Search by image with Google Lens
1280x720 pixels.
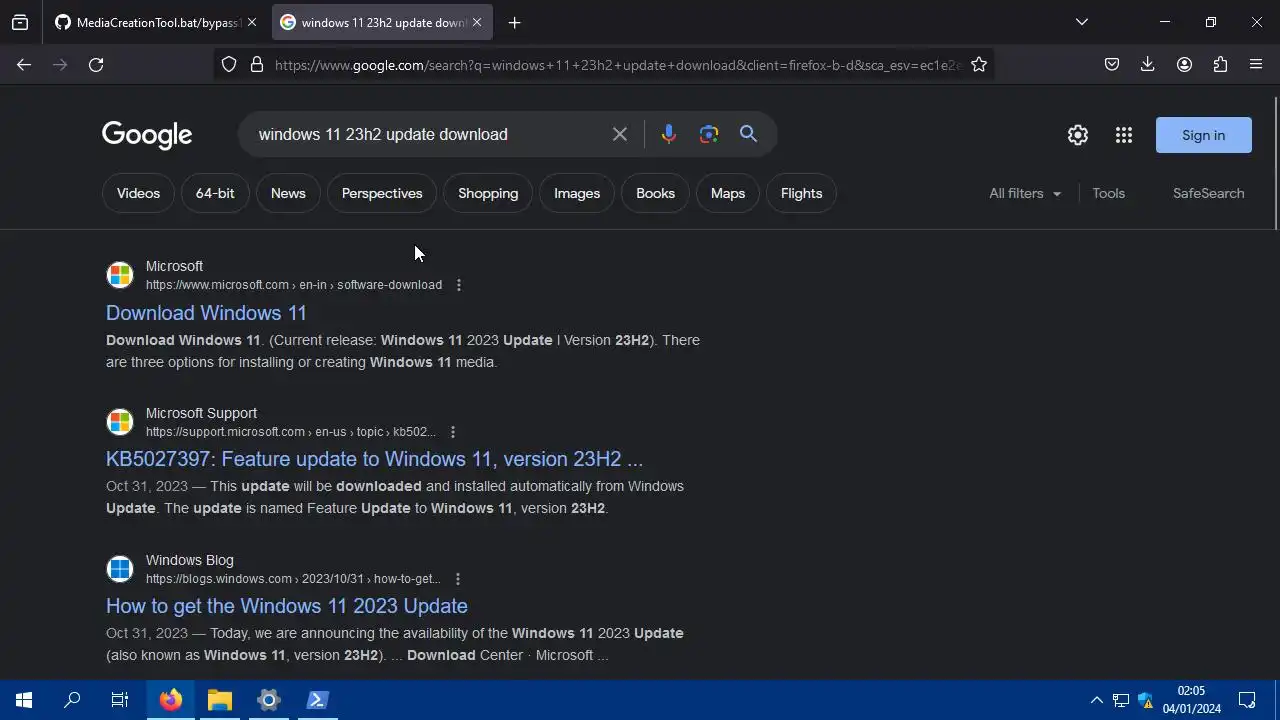709,134
